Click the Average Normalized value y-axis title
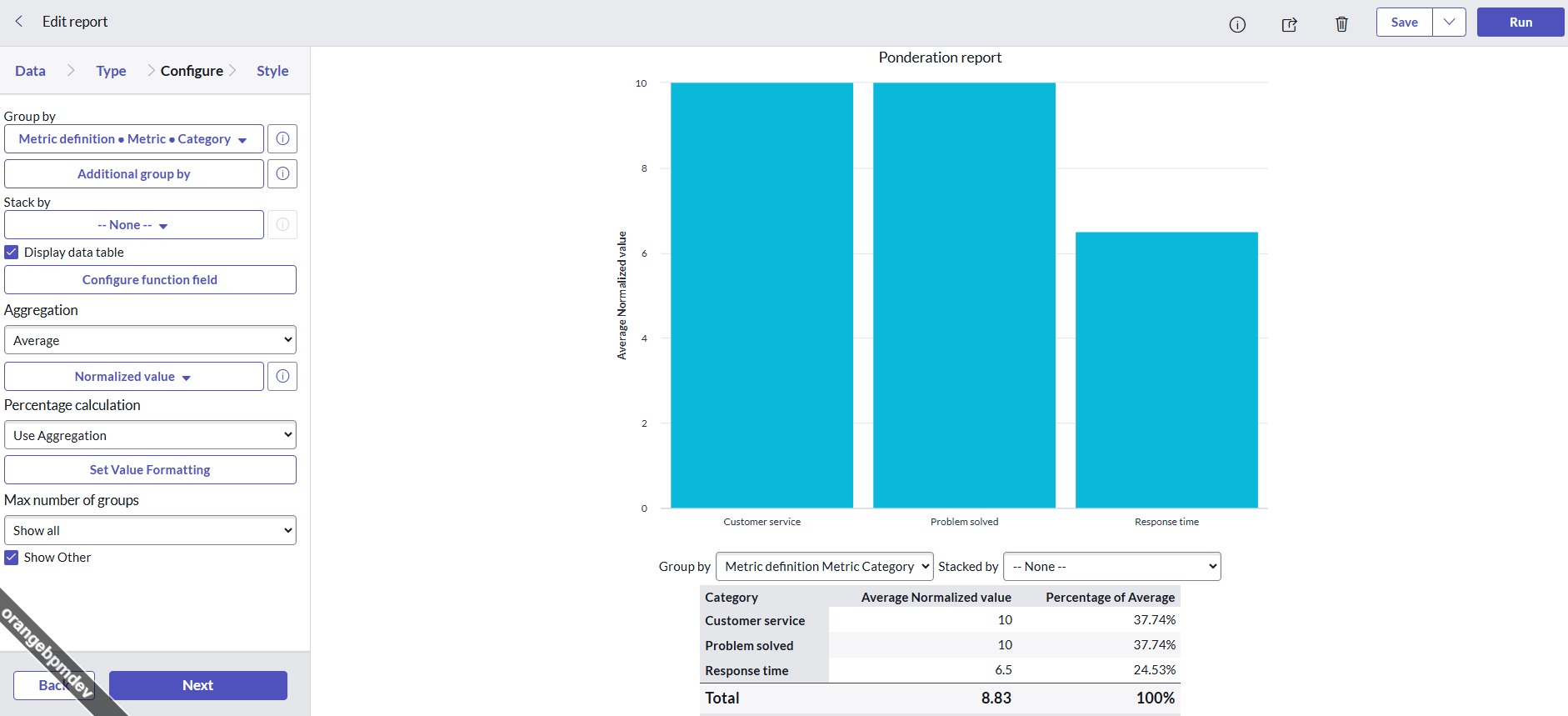Screen dimensions: 1568x716 click(x=622, y=295)
